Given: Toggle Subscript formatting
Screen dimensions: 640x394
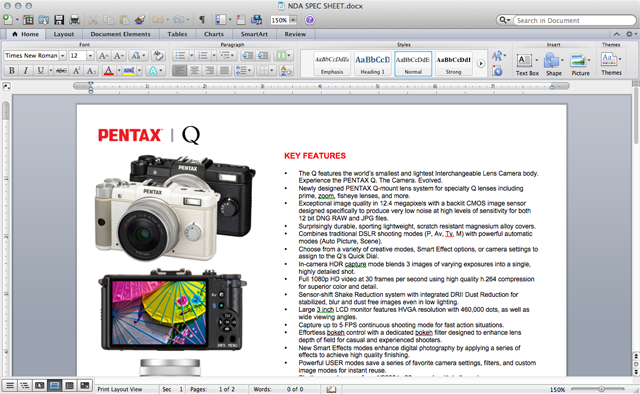Looking at the screenshot, I should pyautogui.click(x=91, y=71).
